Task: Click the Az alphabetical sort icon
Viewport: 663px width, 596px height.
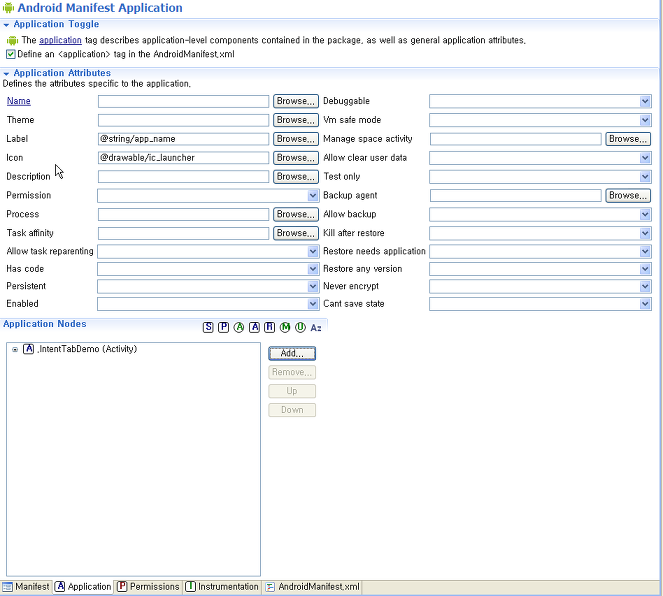Action: click(316, 328)
